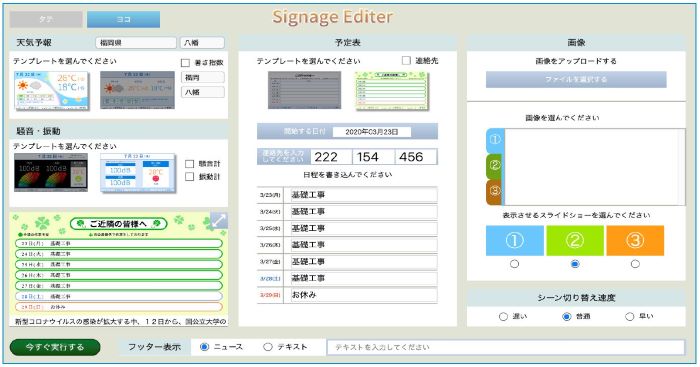Viewport: 700px width, 367px height.
Task: Select the green clover schedule template thumbnail
Action: point(392,91)
